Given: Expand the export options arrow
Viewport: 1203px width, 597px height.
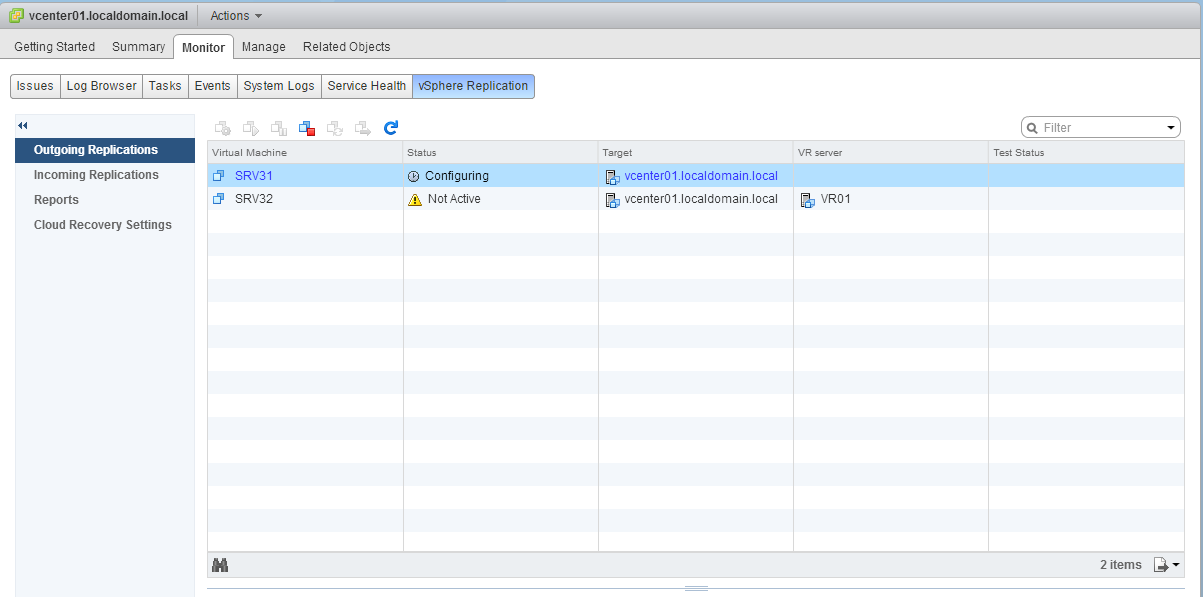Looking at the screenshot, I should tap(1174, 564).
